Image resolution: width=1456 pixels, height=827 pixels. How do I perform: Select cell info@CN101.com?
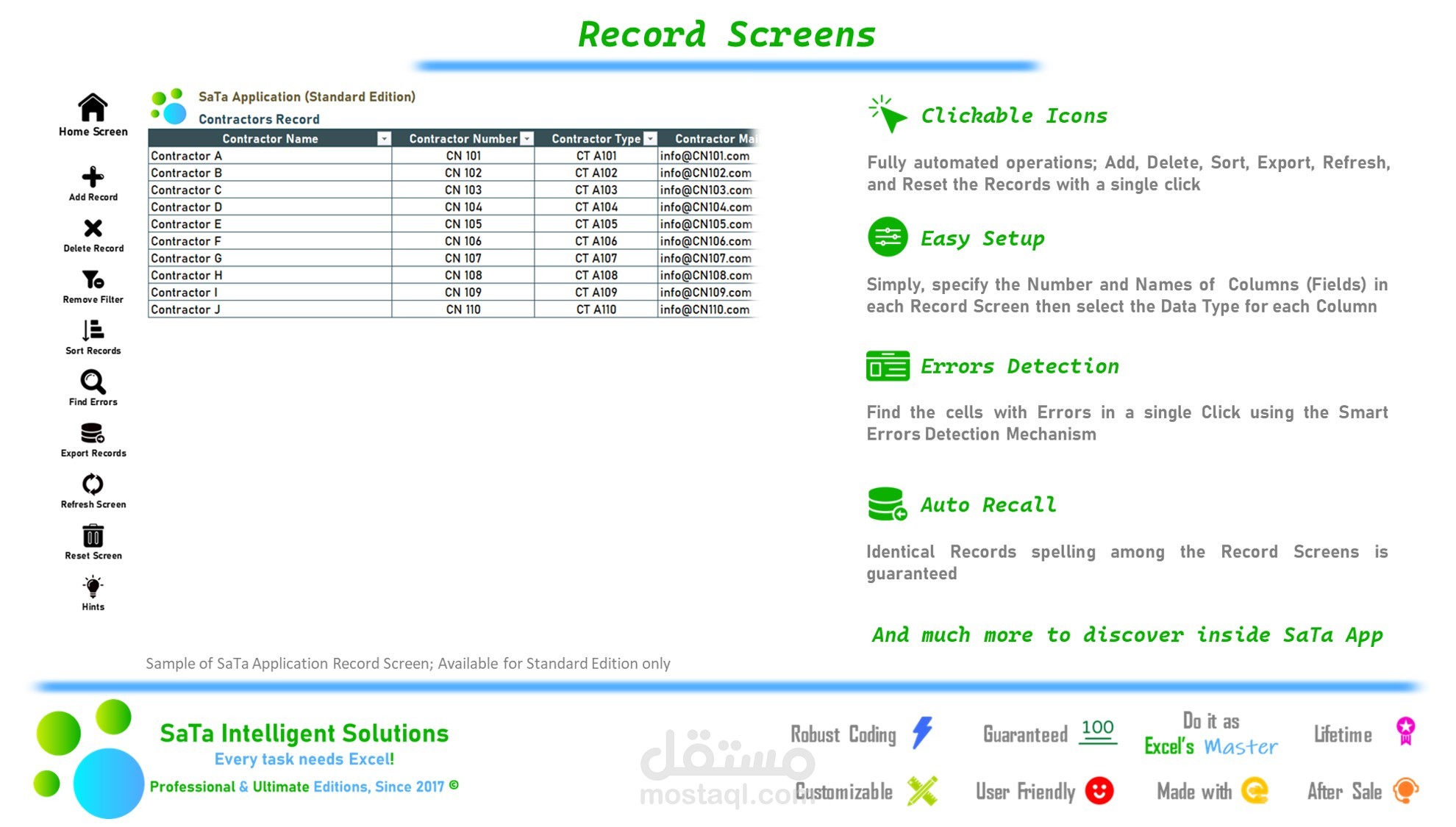click(707, 156)
